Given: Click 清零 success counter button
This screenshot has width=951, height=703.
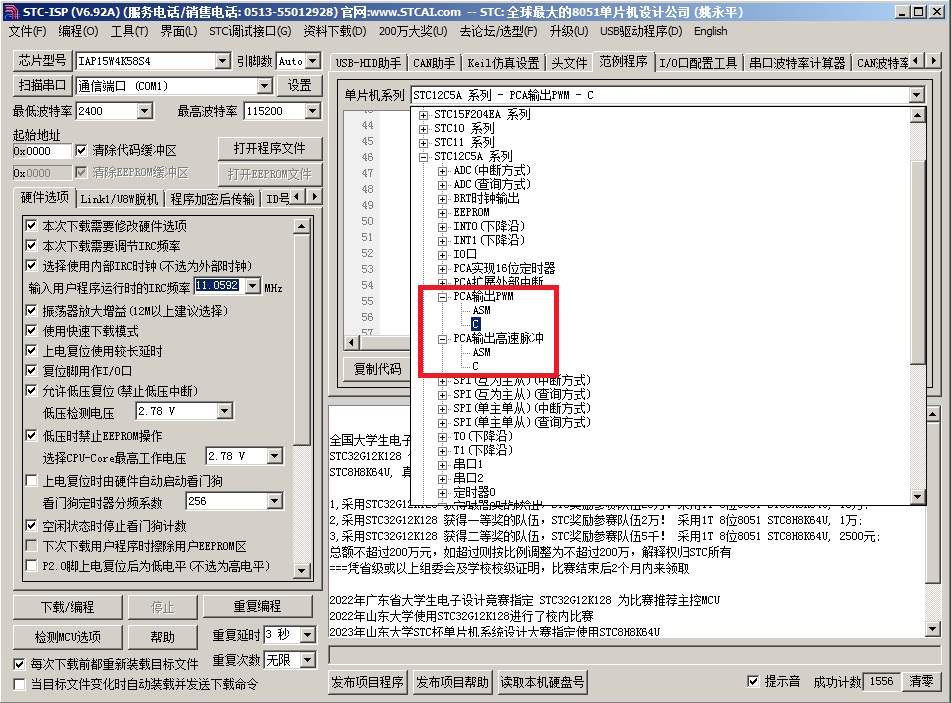Looking at the screenshot, I should [921, 681].
